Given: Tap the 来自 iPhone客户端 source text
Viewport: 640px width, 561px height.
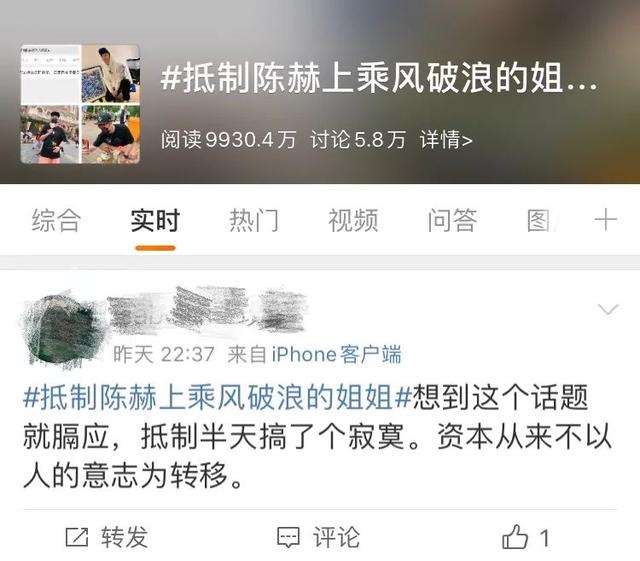Looking at the screenshot, I should 314,354.
